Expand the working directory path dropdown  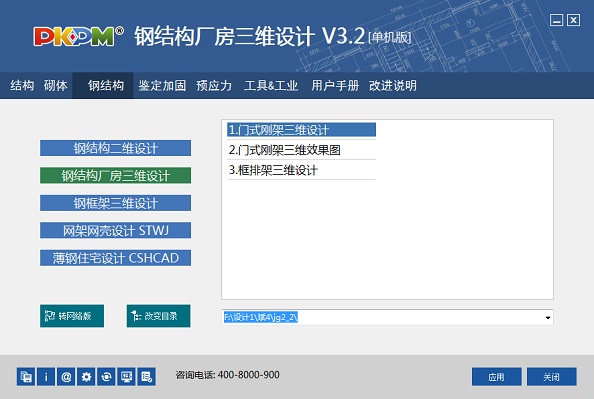tap(548, 318)
